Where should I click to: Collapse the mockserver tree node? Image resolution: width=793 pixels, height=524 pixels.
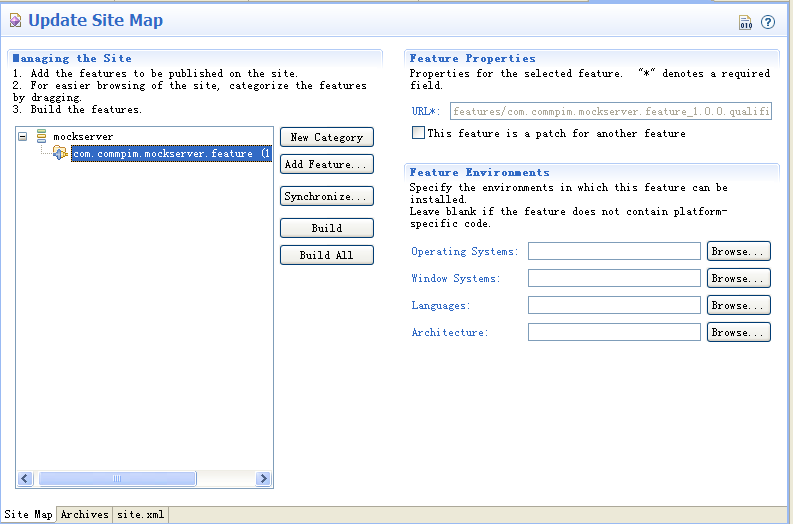point(22,137)
